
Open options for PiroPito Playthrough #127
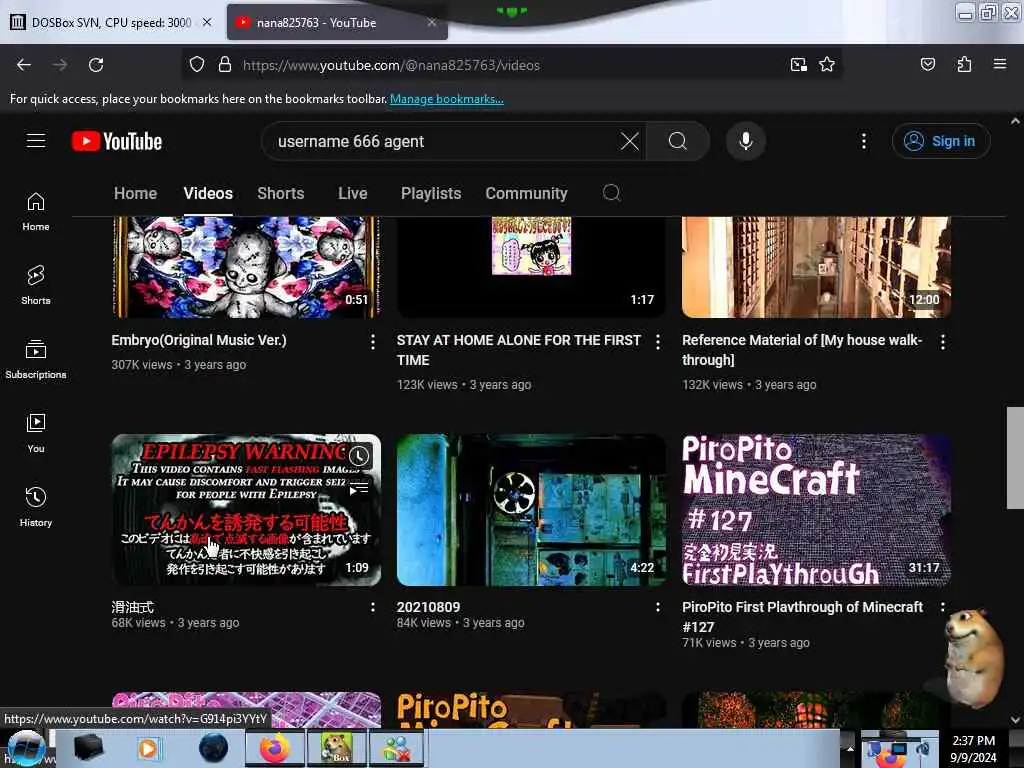click(943, 607)
